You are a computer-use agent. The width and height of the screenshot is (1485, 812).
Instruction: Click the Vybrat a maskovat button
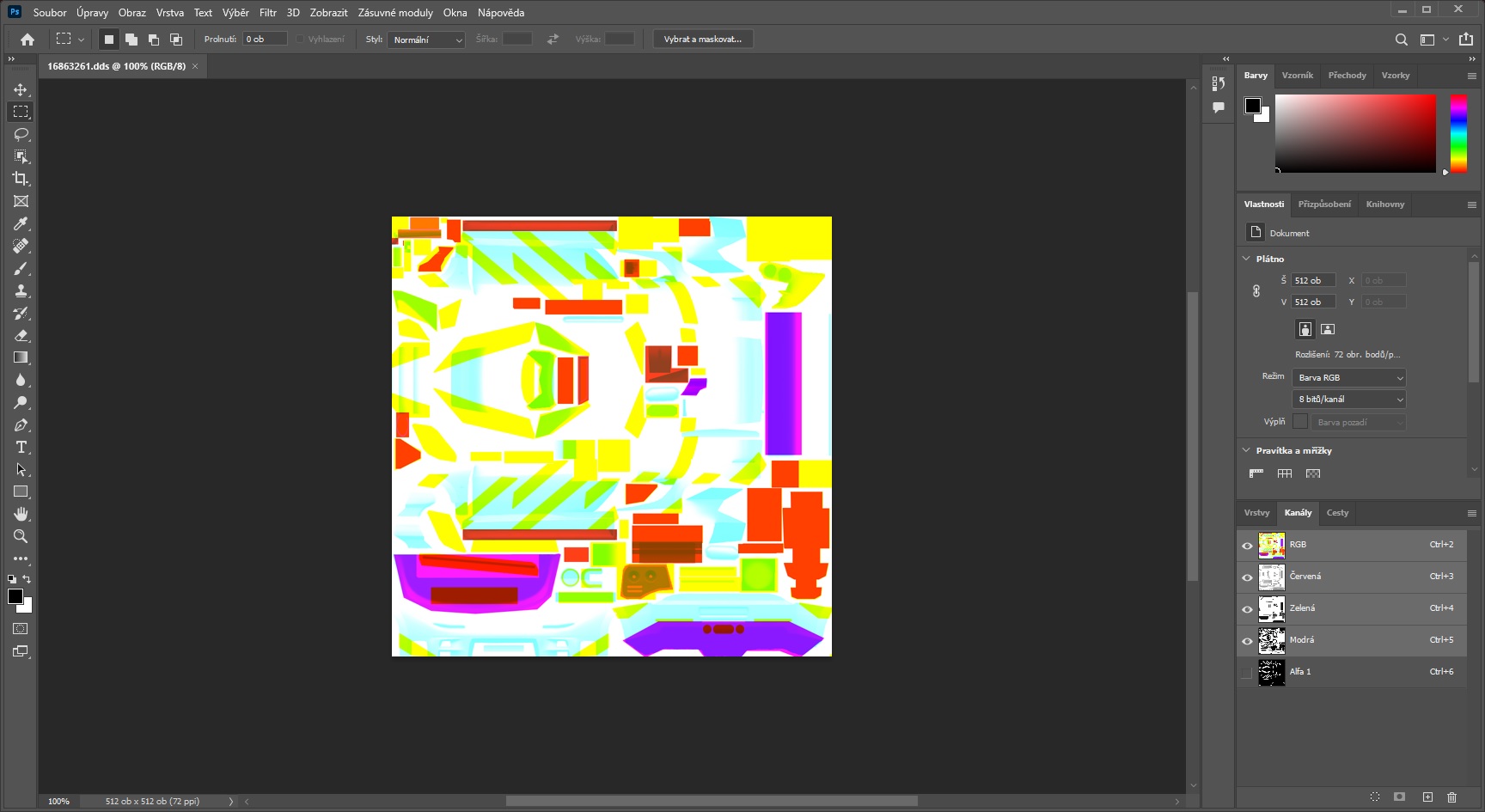pyautogui.click(x=703, y=40)
